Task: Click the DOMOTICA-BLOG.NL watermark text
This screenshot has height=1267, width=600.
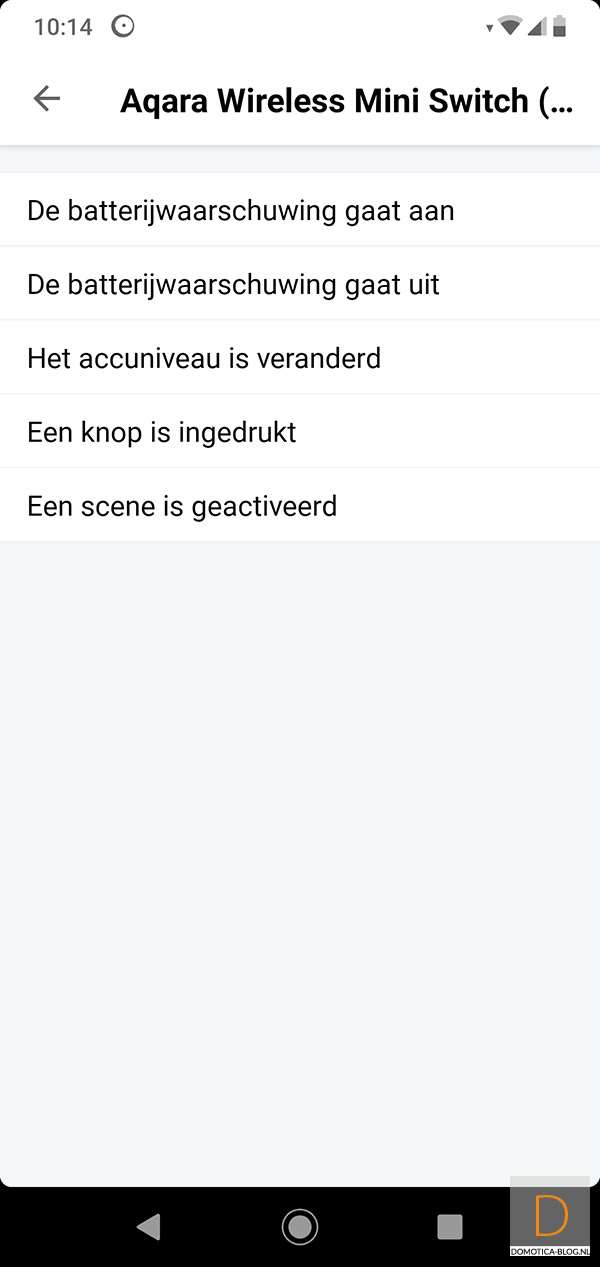Action: click(x=550, y=1251)
